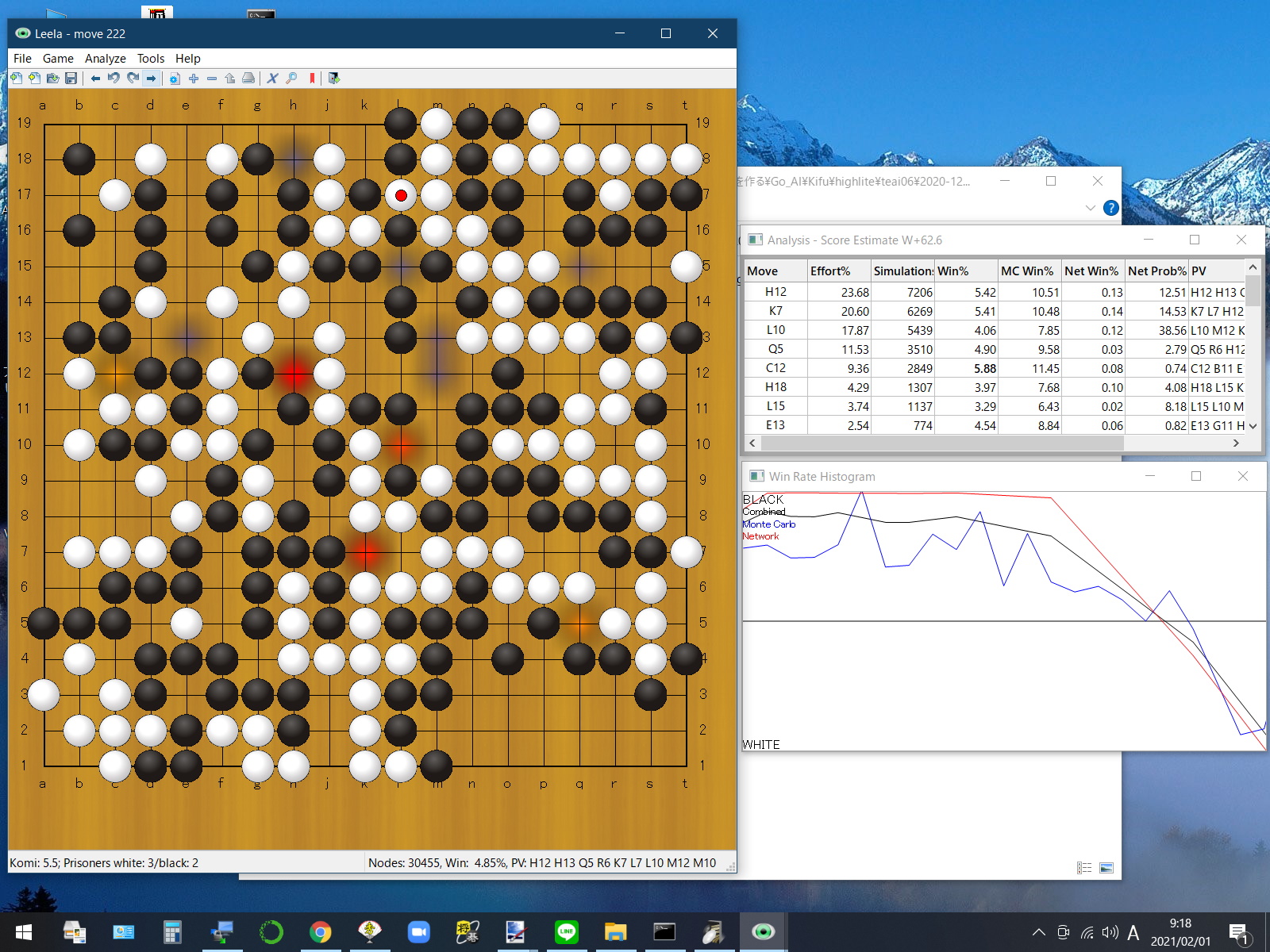Click the Save game floppy disk icon

[x=71, y=78]
